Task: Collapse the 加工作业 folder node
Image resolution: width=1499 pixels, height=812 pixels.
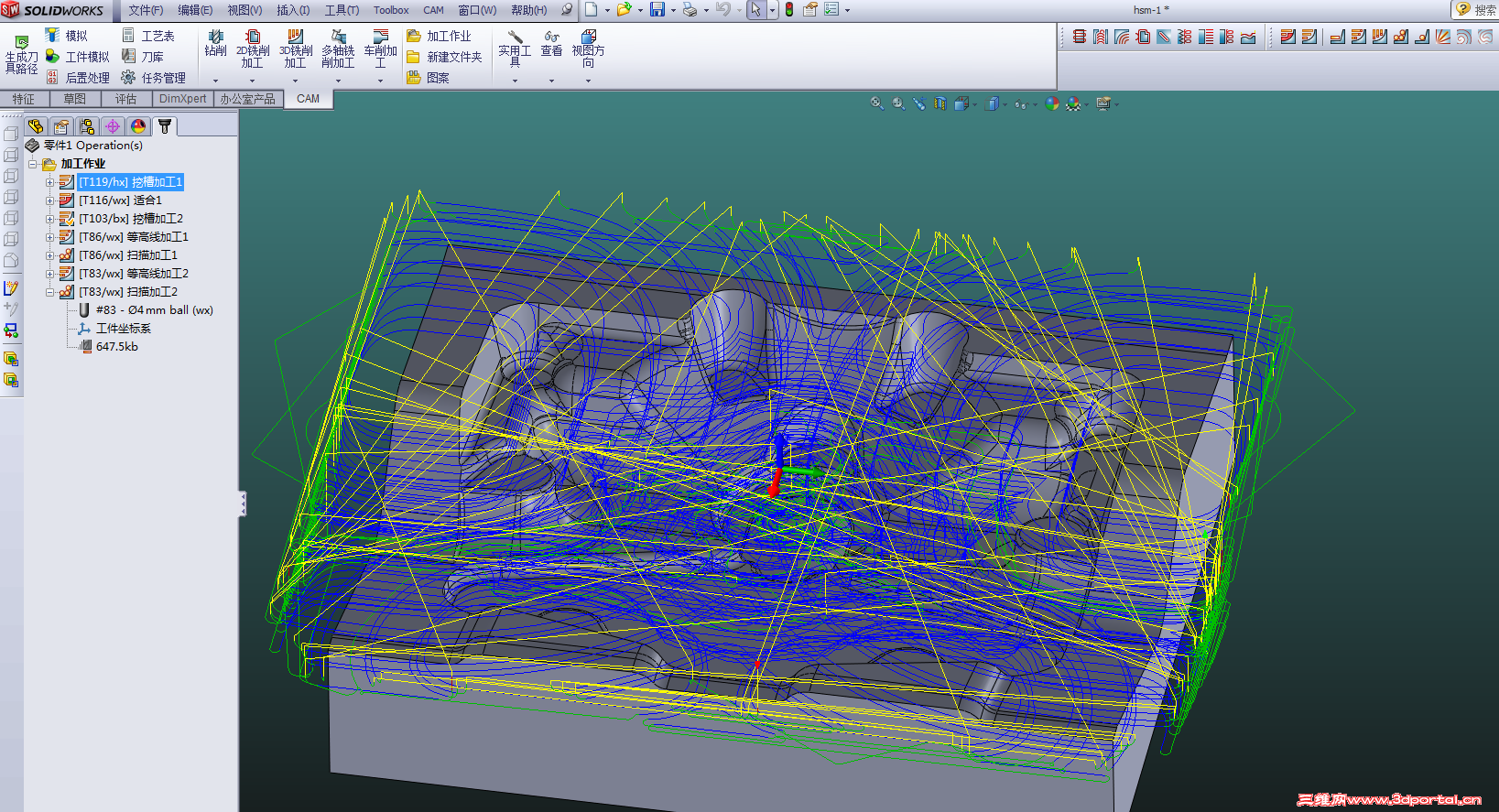Action: [32, 164]
